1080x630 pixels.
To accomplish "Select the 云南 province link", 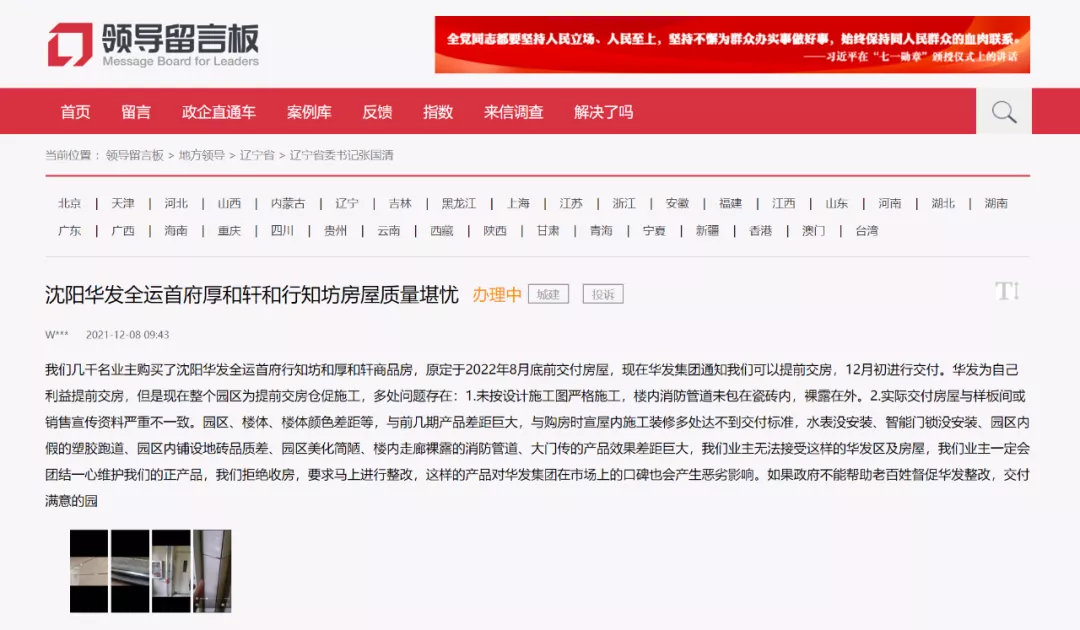I will pos(388,231).
